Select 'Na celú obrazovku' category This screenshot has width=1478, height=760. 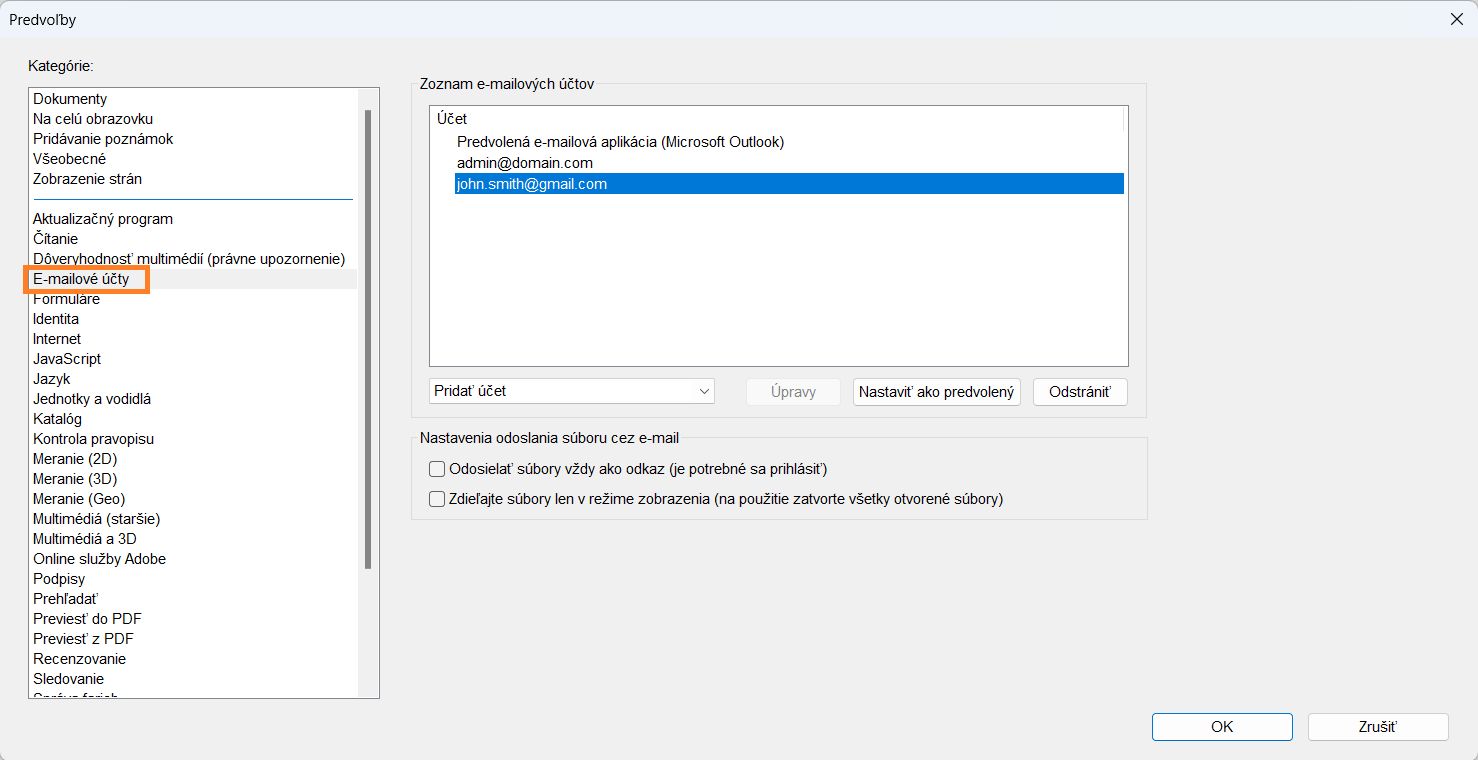(x=93, y=119)
